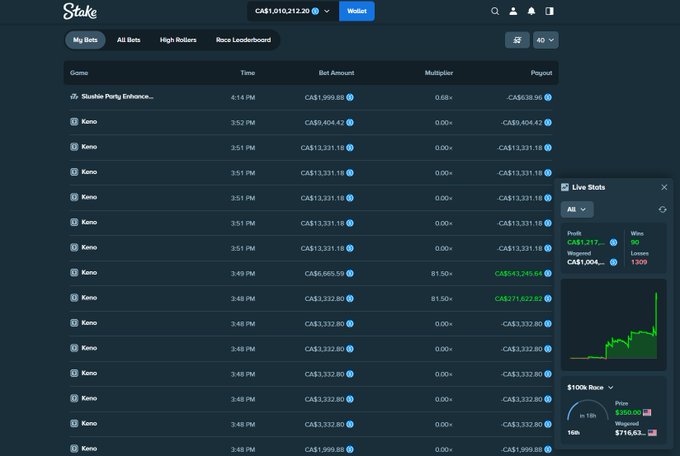Click the US flag beside wagered $716,63
680x456 pixels.
652,433
